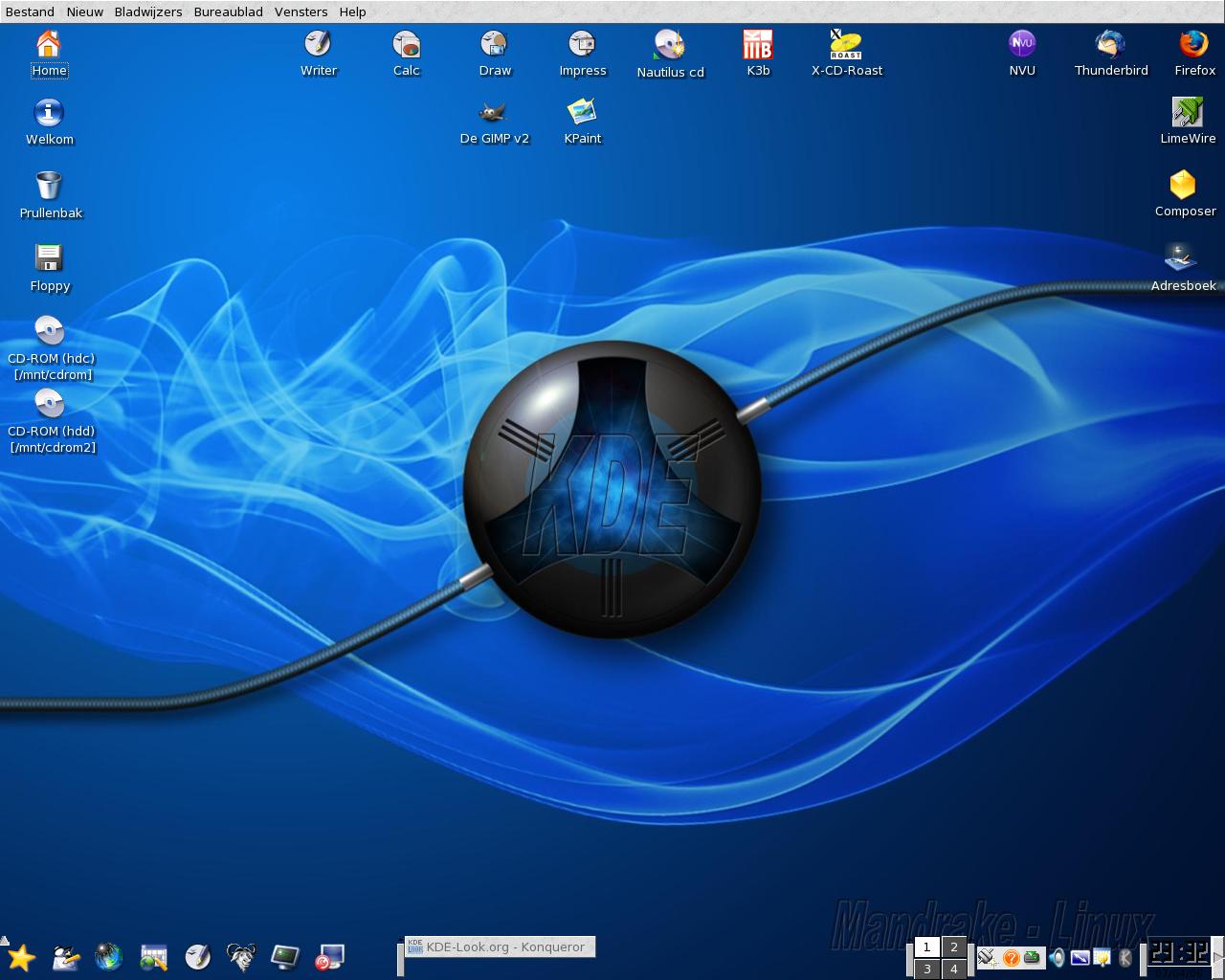Click the grey K tray icon
Image resolution: width=1225 pixels, height=980 pixels.
click(x=1125, y=957)
